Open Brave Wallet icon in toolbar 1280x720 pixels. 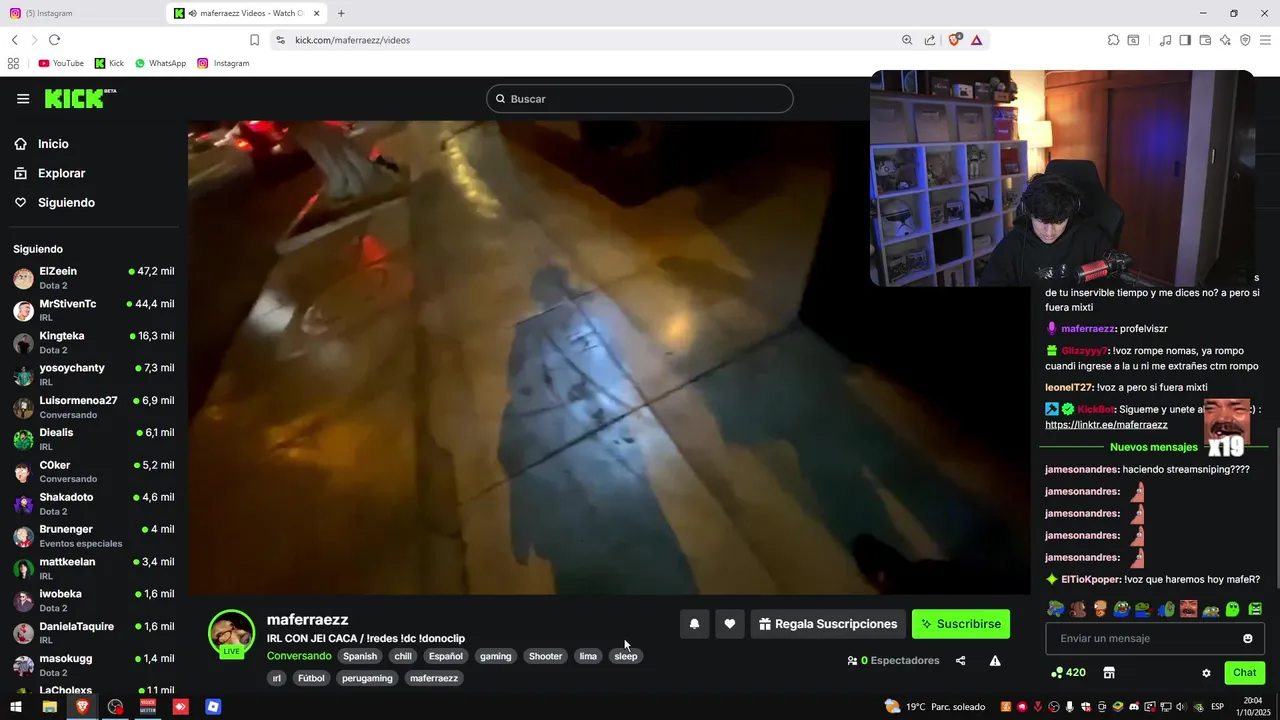(x=1205, y=40)
